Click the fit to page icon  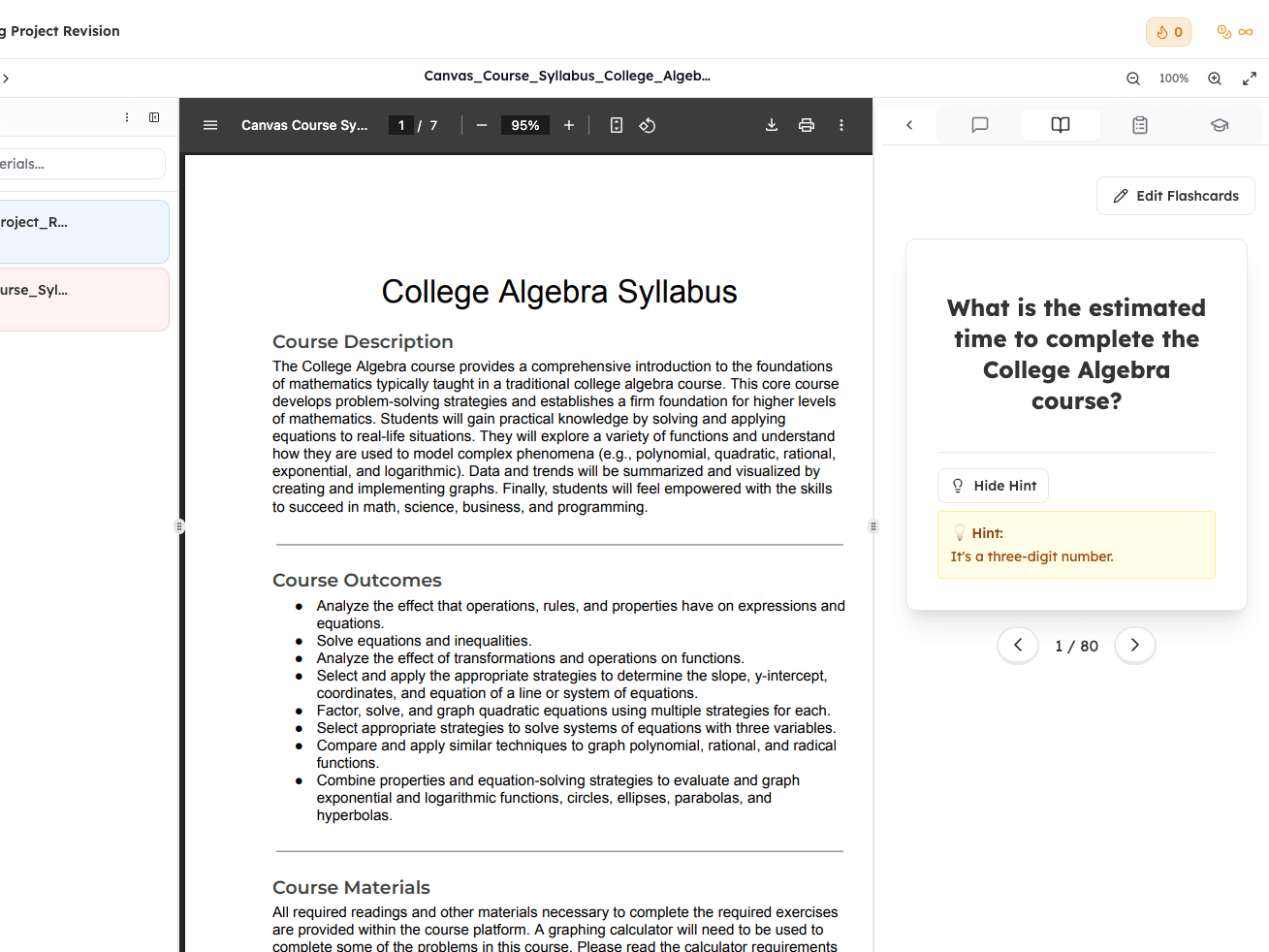617,125
